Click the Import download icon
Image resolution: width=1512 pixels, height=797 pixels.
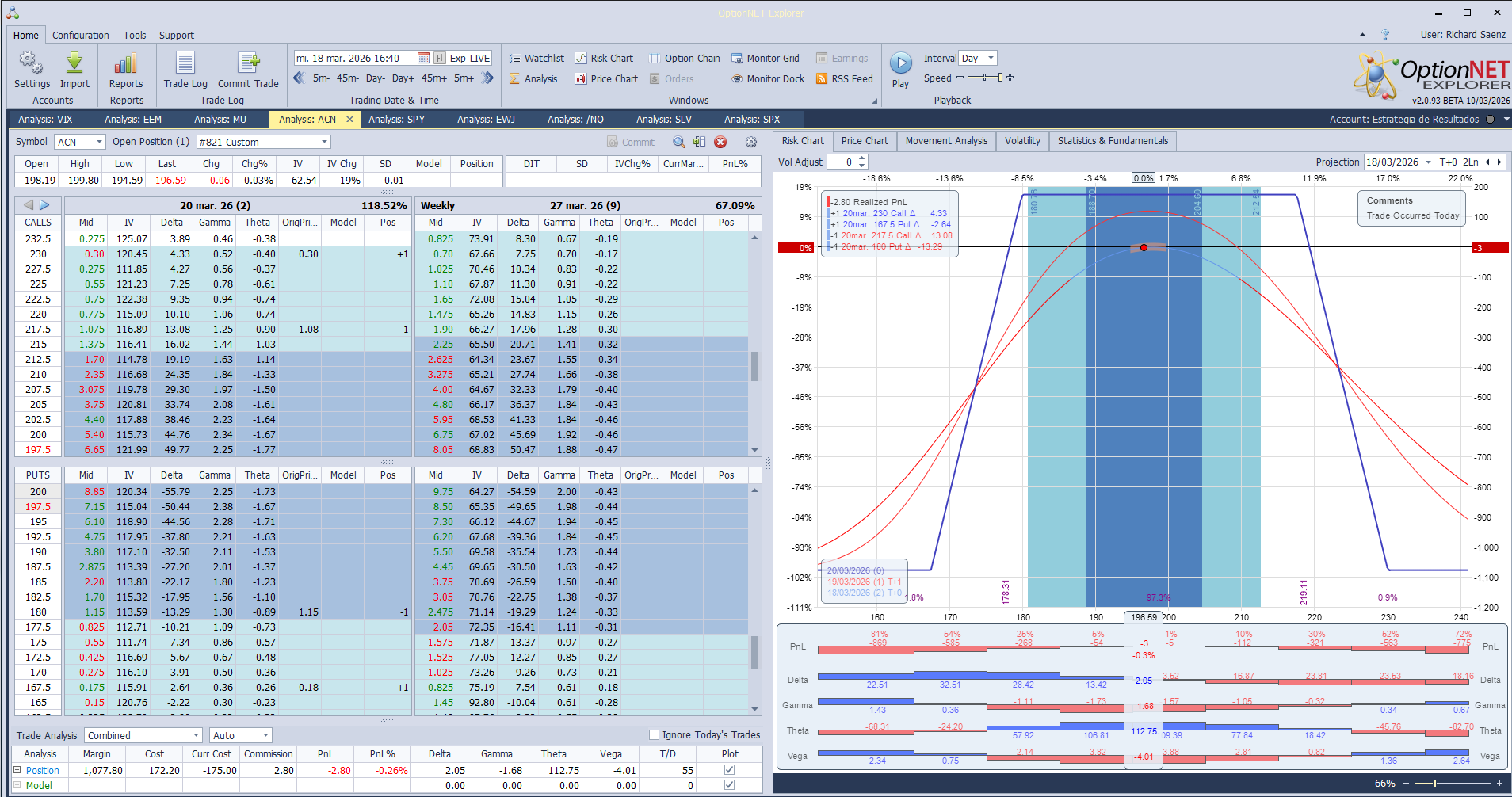click(74, 63)
